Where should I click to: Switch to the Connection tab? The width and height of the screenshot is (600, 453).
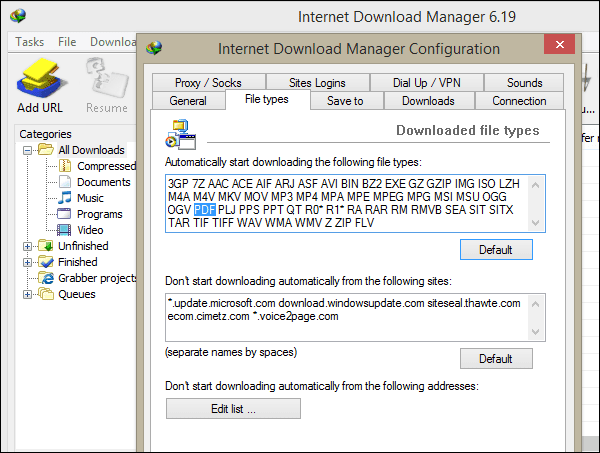(519, 101)
